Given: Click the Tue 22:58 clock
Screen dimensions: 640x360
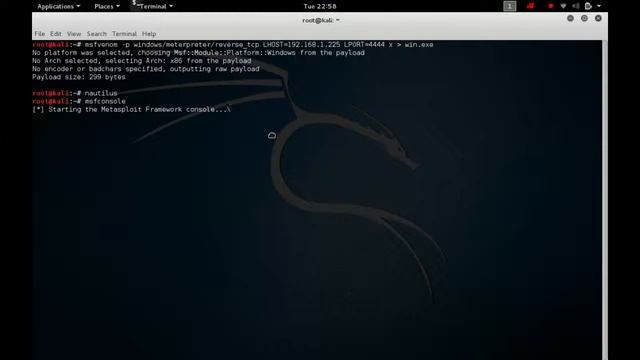Looking at the screenshot, I should (x=320, y=7).
